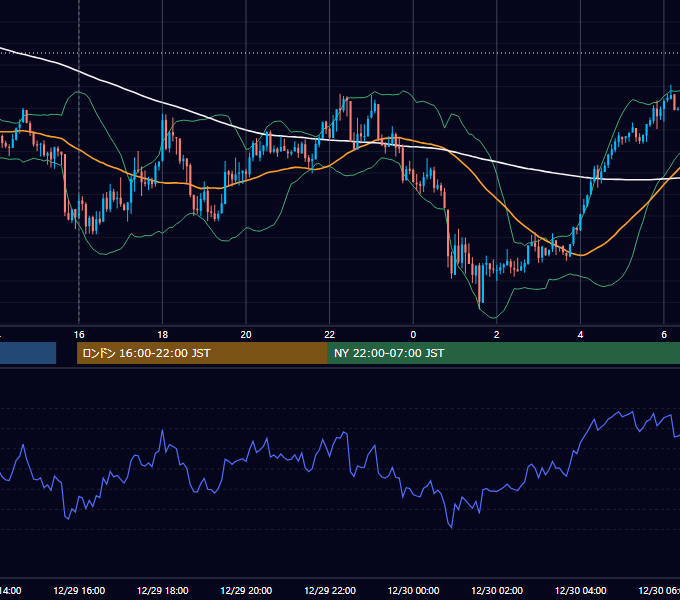Click the 12/29 16:00 date label

coord(79,590)
